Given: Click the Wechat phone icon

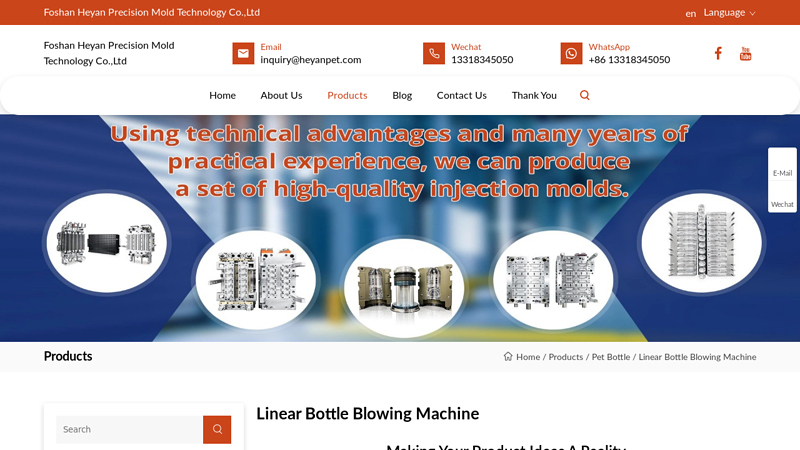Looking at the screenshot, I should (x=434, y=54).
